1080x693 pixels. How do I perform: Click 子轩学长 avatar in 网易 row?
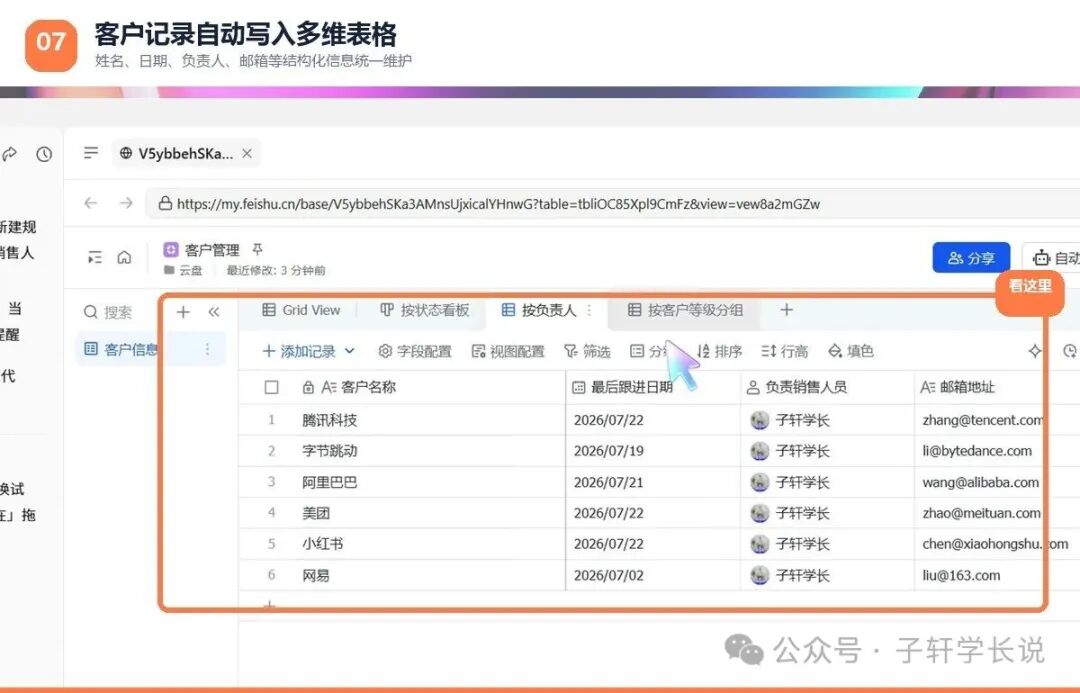click(x=760, y=575)
